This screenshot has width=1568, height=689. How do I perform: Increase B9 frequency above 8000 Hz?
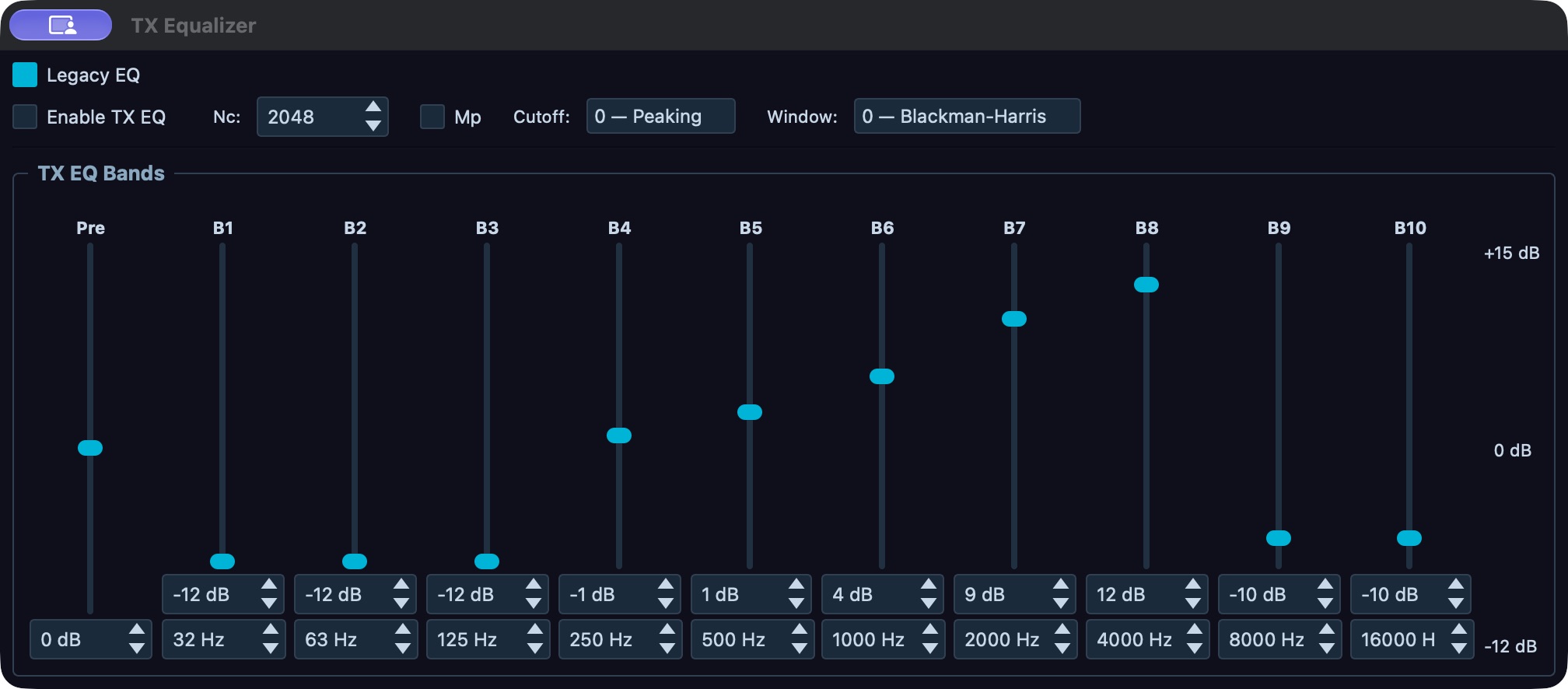click(x=1327, y=630)
